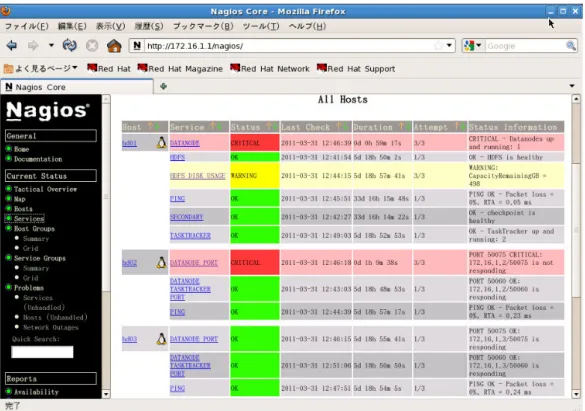Screen dimensions: 585x411
Task: Sort by Duration column using its sort arrows
Action: 404,127
